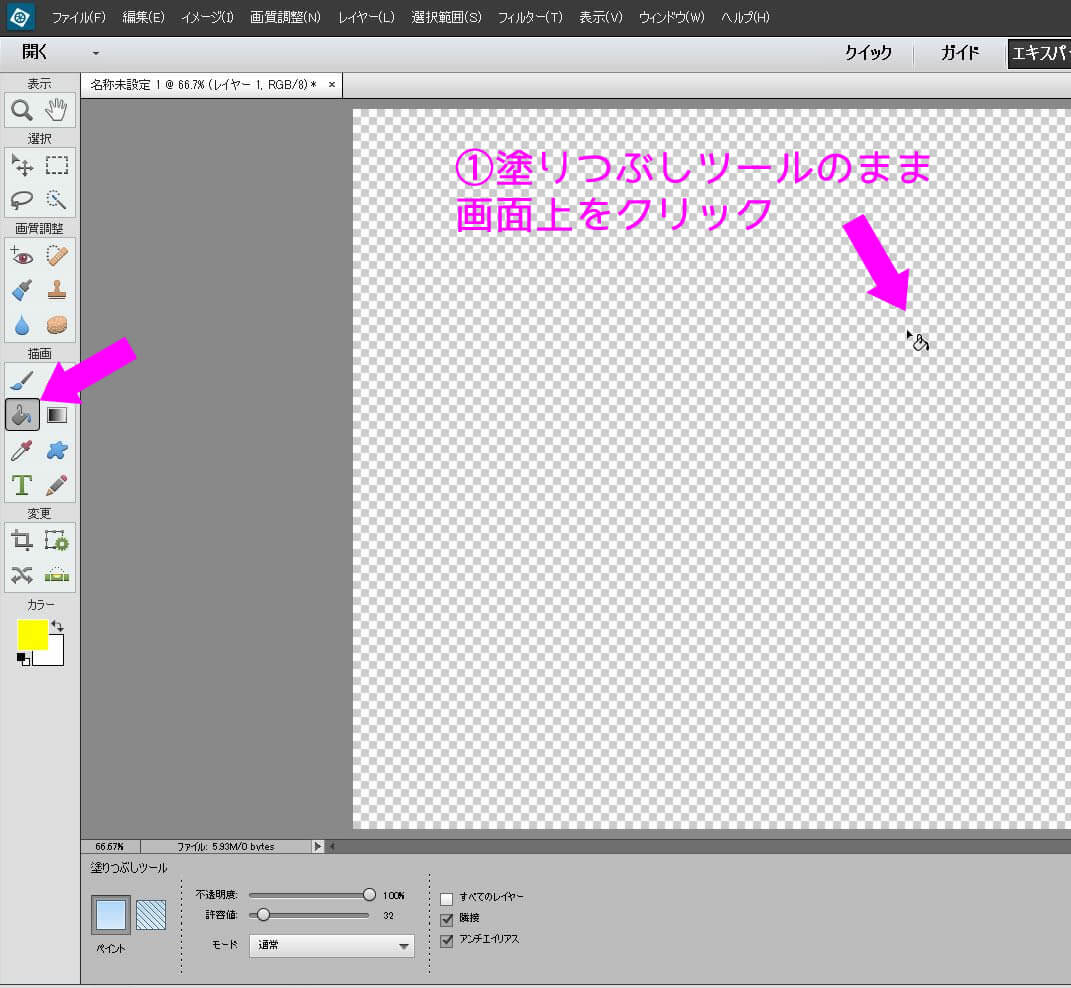Choose the Rectangular Marquee selection tool

(x=58, y=166)
